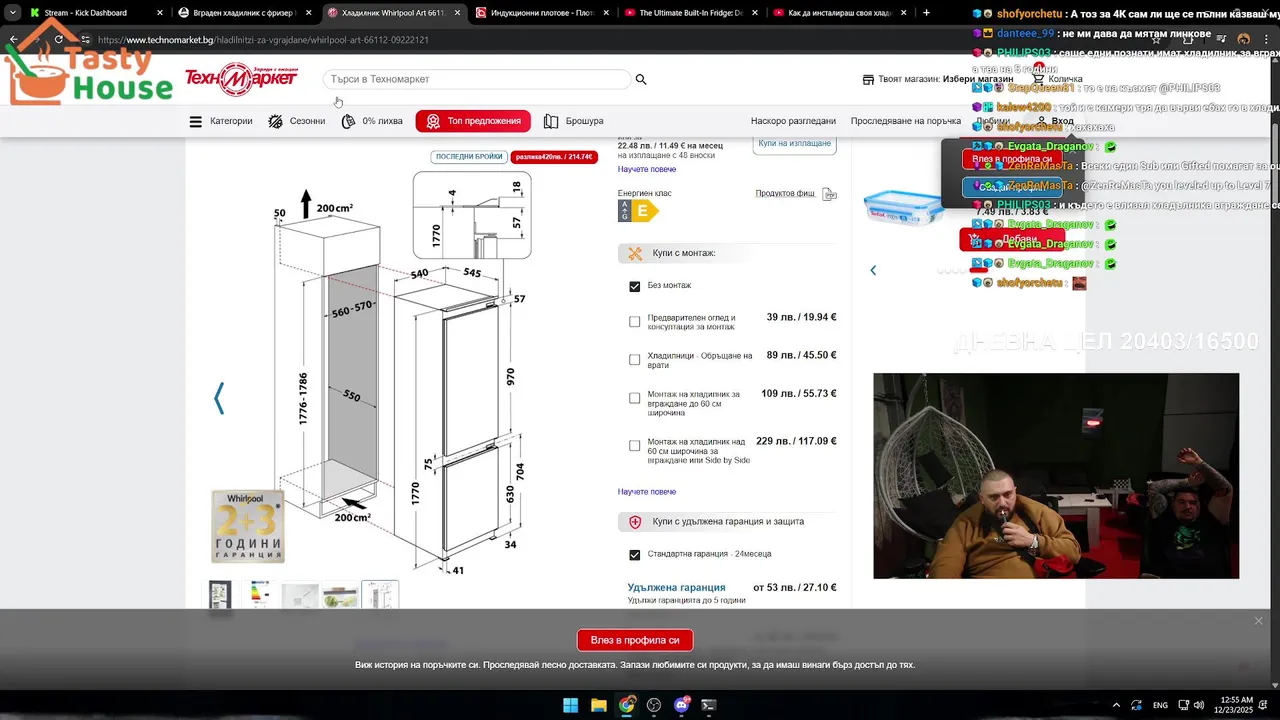Click the energy class E label icon
The image size is (1280, 720).
[x=639, y=211]
